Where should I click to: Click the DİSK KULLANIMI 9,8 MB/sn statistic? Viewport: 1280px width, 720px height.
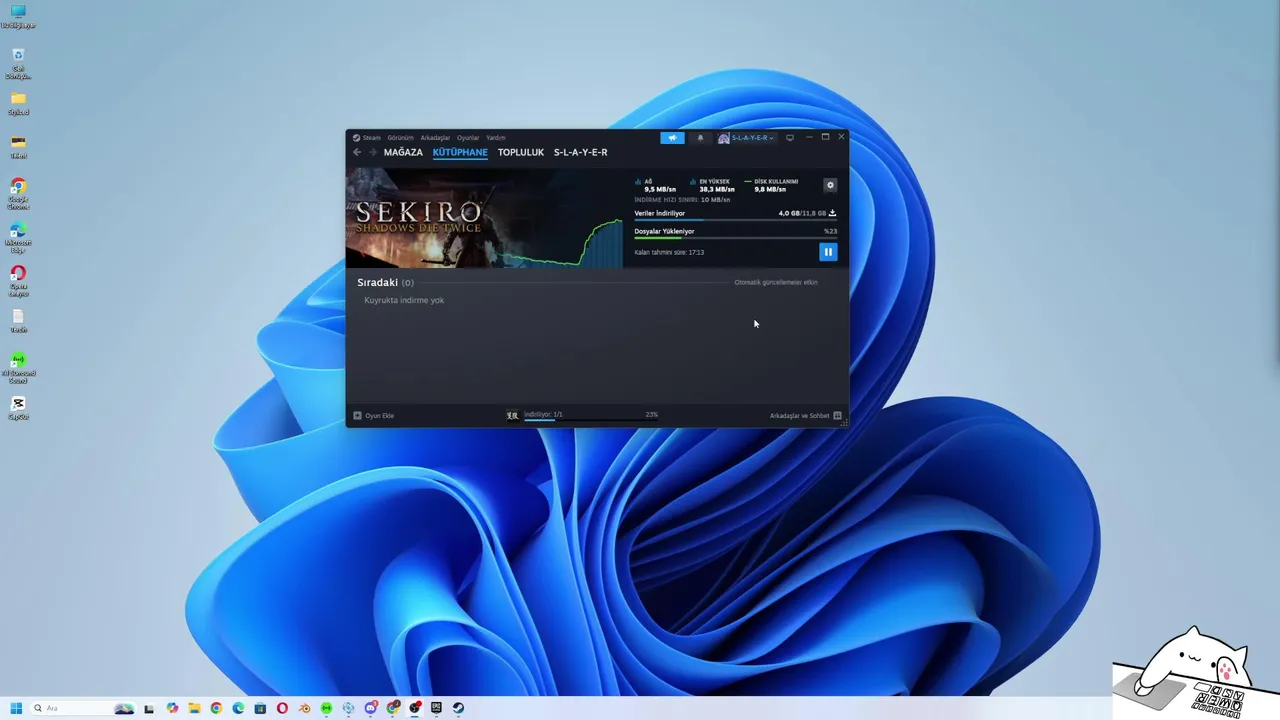771,185
